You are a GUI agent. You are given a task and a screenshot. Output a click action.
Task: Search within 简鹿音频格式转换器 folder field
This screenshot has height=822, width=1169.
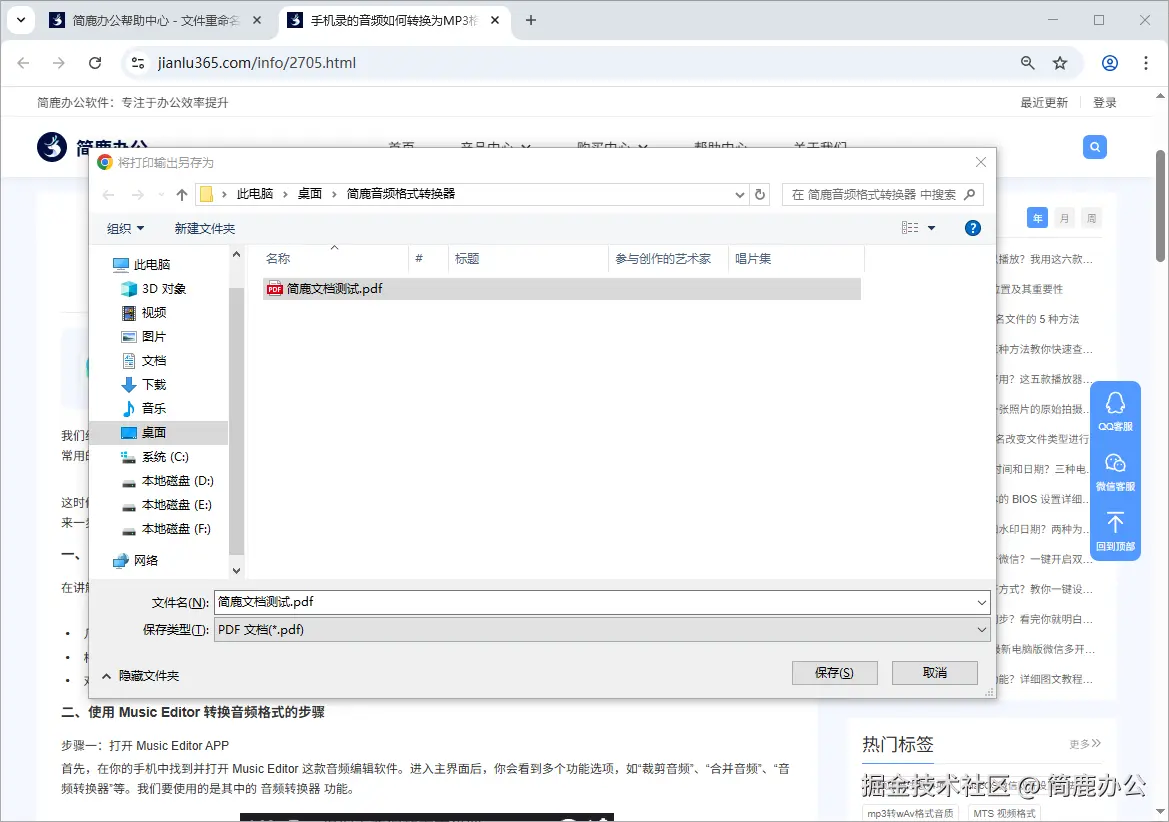(882, 195)
